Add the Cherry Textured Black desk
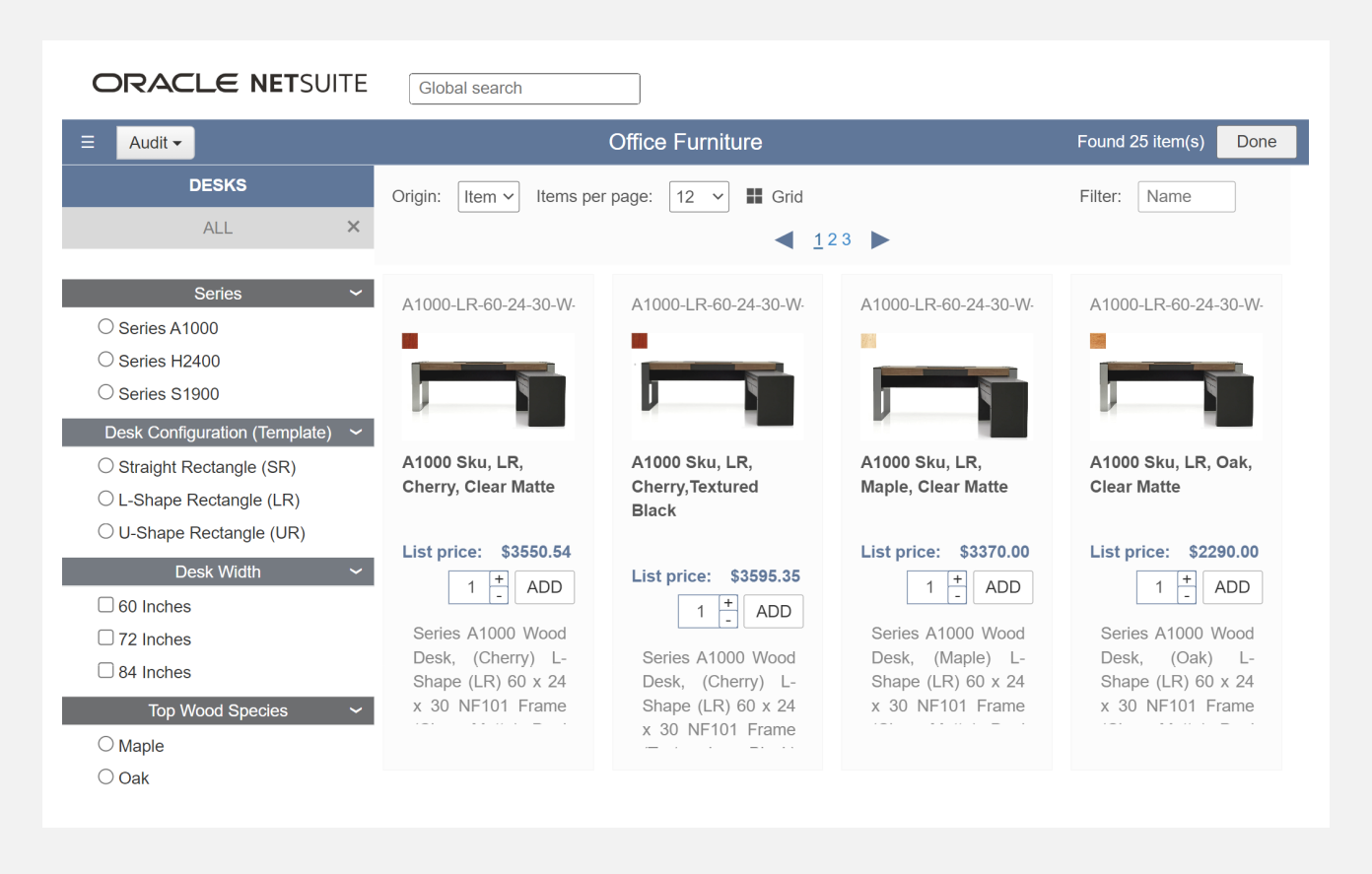Image resolution: width=1372 pixels, height=874 pixels. pos(773,612)
